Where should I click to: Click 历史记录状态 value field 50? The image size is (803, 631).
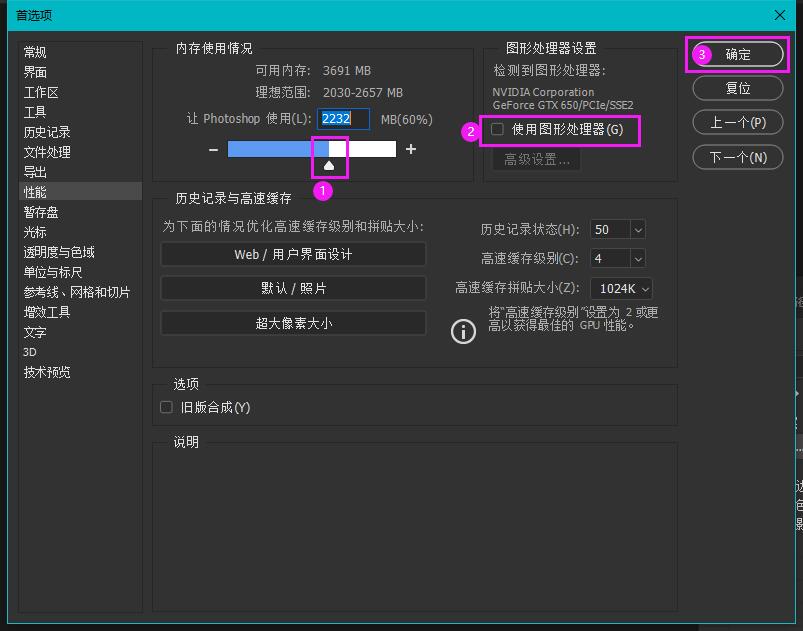coord(610,230)
